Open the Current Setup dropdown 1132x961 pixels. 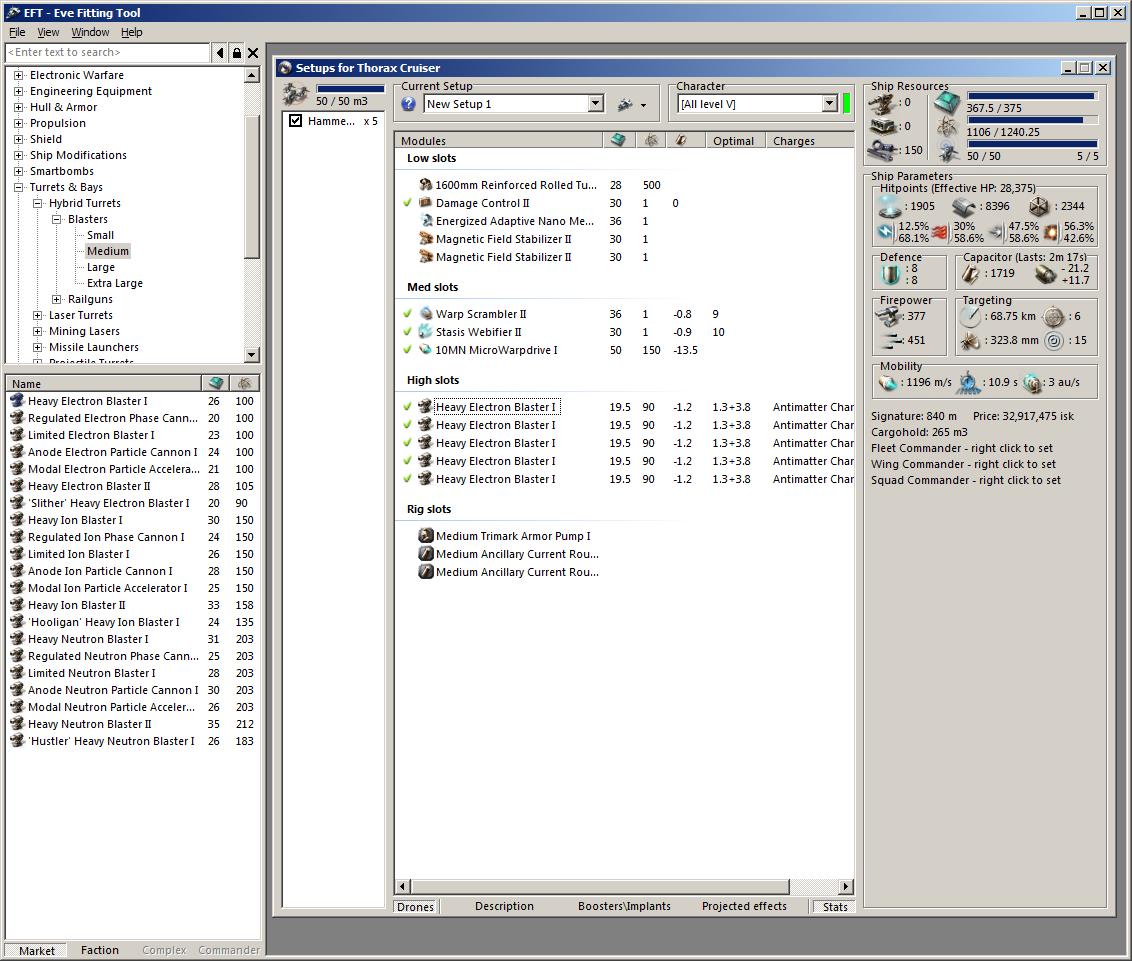tap(595, 104)
